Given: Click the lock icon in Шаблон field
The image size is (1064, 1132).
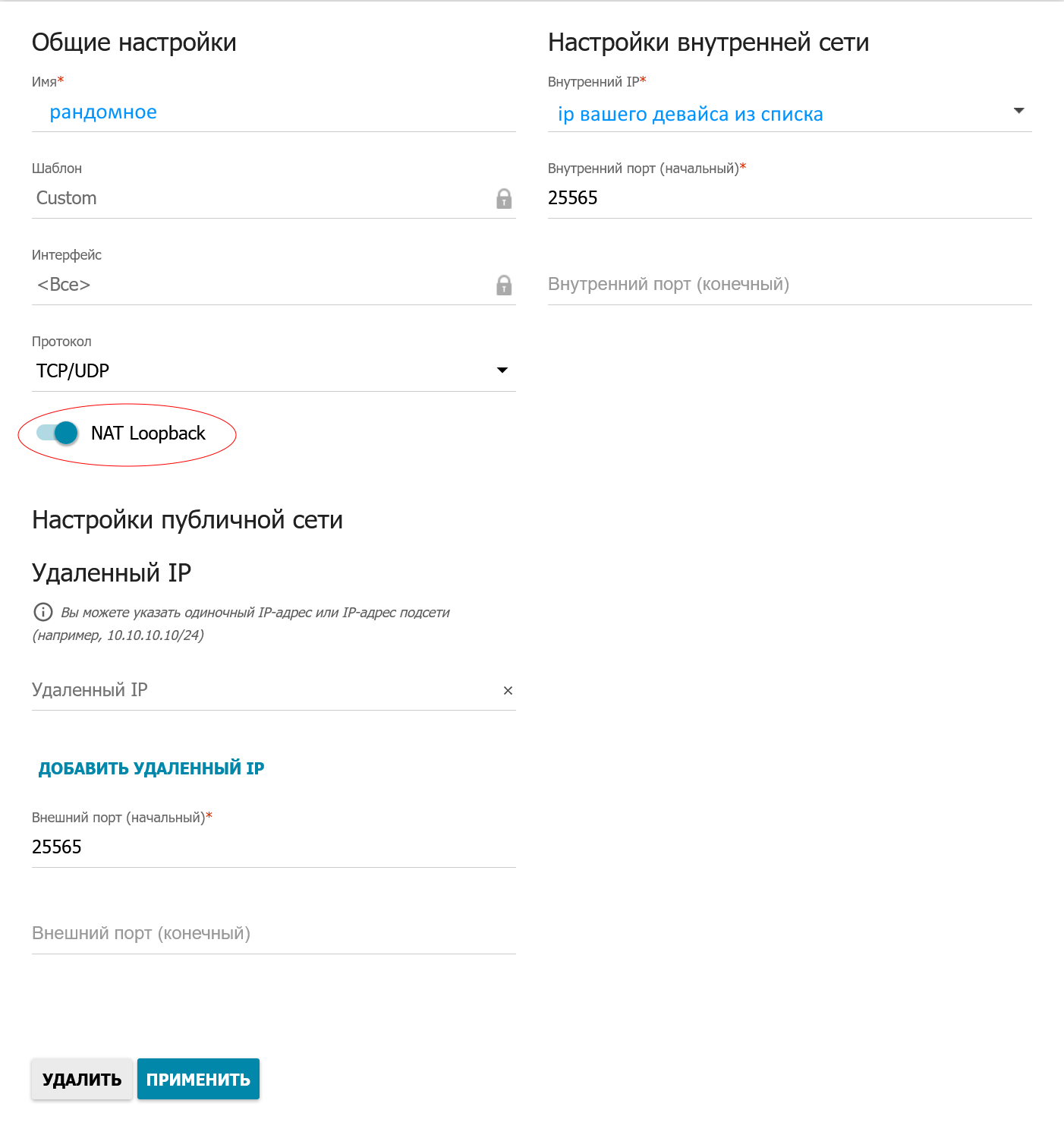Looking at the screenshot, I should pyautogui.click(x=504, y=199).
